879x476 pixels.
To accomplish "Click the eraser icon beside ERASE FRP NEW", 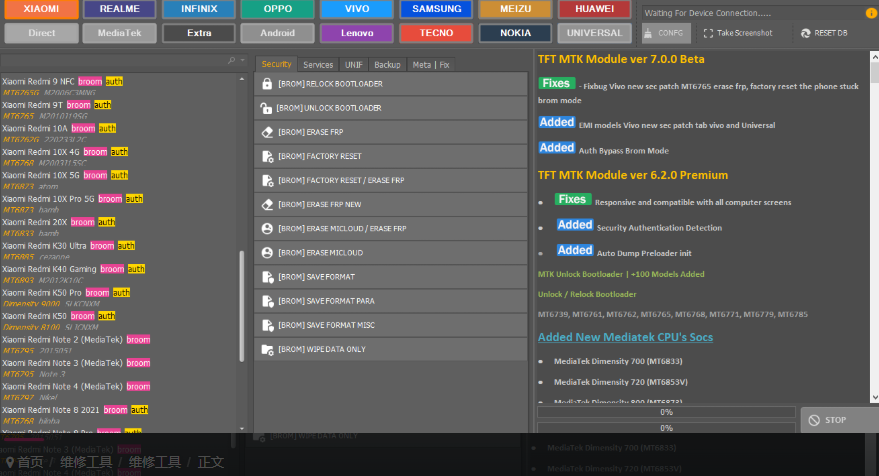I will 267,204.
